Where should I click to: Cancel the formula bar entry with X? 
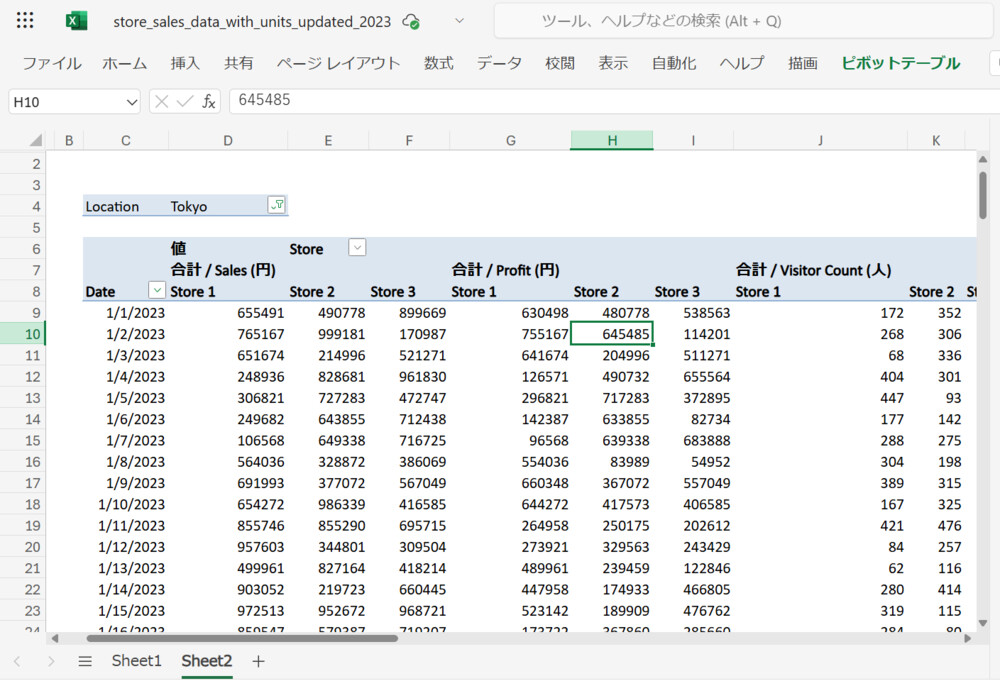point(161,101)
